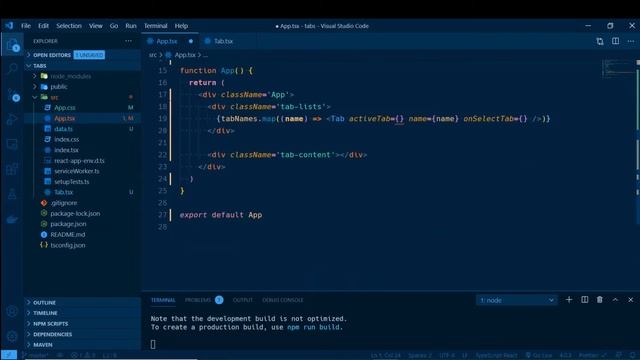Switch to the Debug Console panel tab
The image size is (640, 360).
pyautogui.click(x=282, y=300)
